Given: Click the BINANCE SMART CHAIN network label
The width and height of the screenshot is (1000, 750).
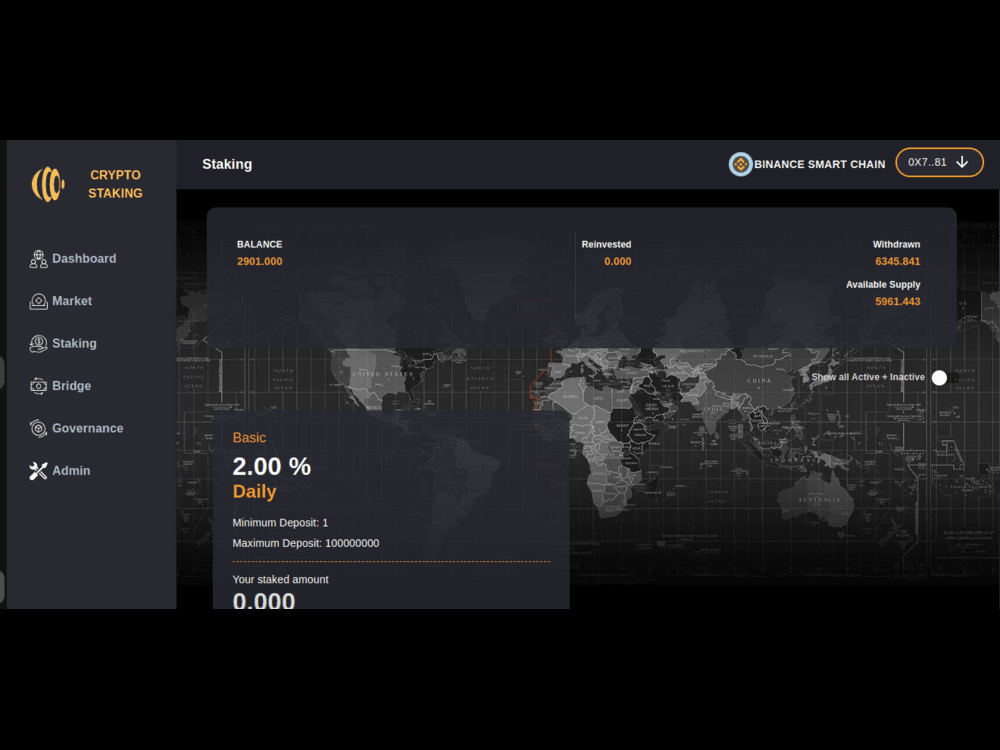Looking at the screenshot, I should [820, 165].
